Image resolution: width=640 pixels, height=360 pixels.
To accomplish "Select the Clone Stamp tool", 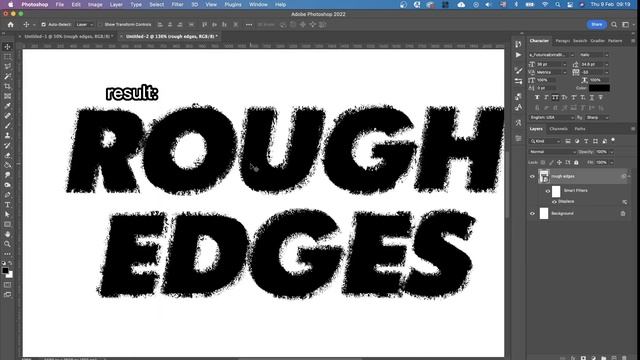I will (x=7, y=136).
